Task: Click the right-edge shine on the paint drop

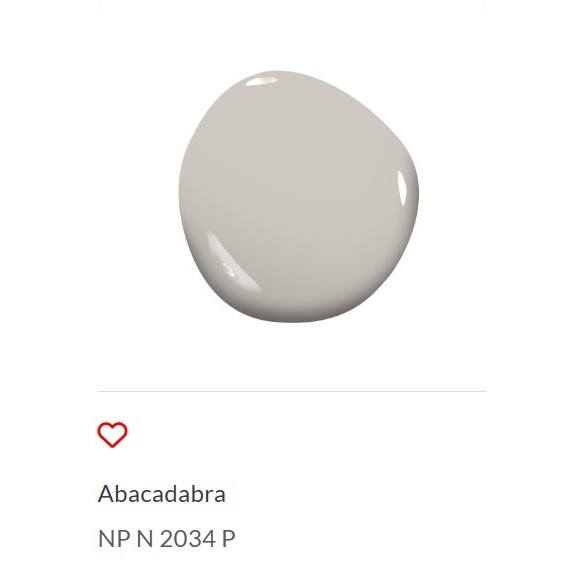Action: tap(402, 188)
